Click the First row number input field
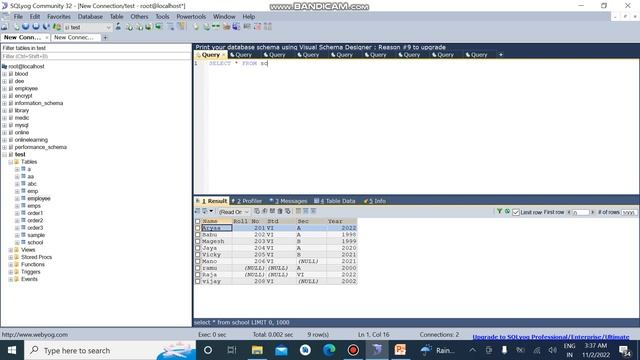Image resolution: width=640 pixels, height=360 pixels. click(580, 212)
